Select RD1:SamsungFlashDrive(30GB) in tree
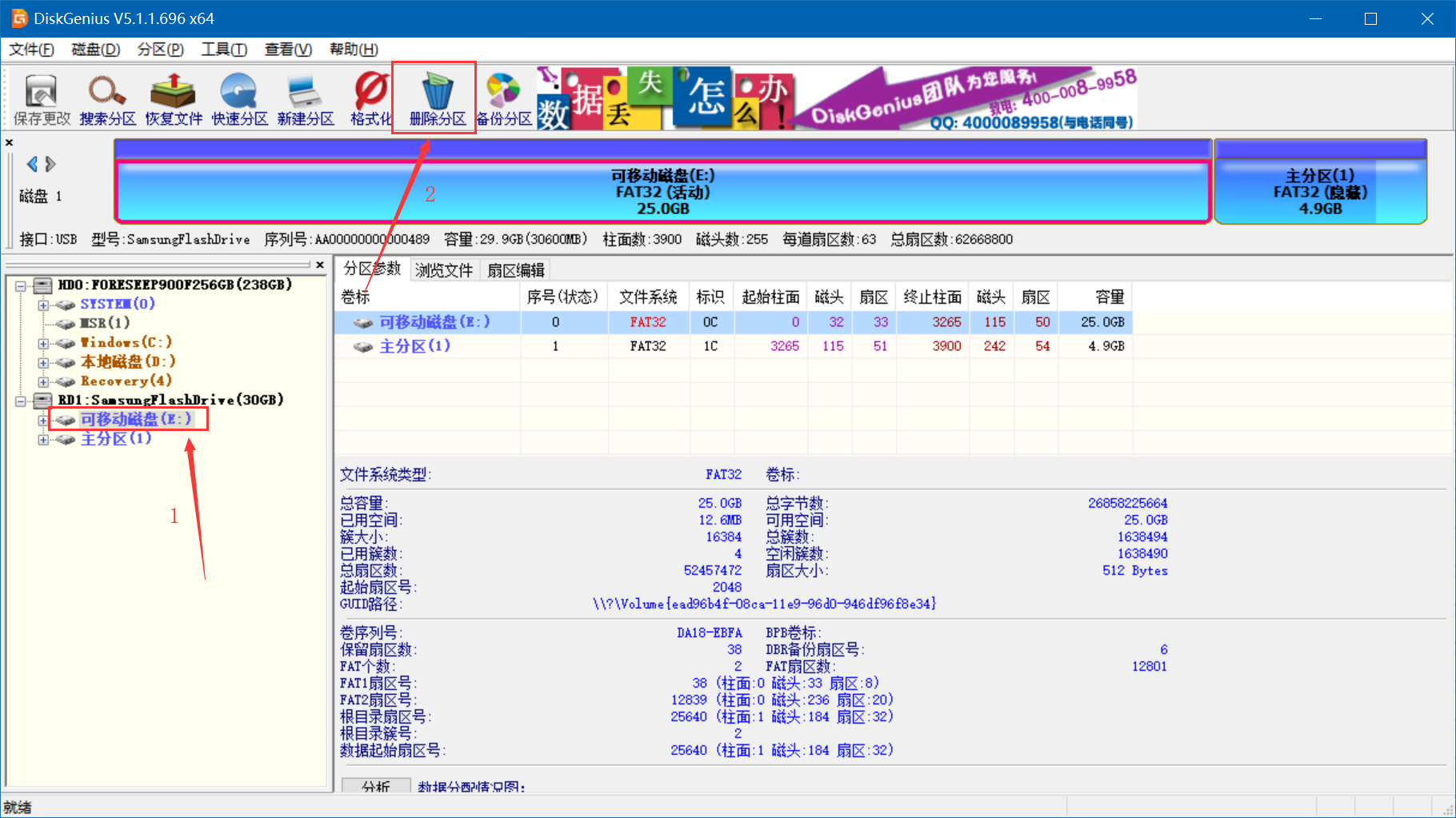 170,400
